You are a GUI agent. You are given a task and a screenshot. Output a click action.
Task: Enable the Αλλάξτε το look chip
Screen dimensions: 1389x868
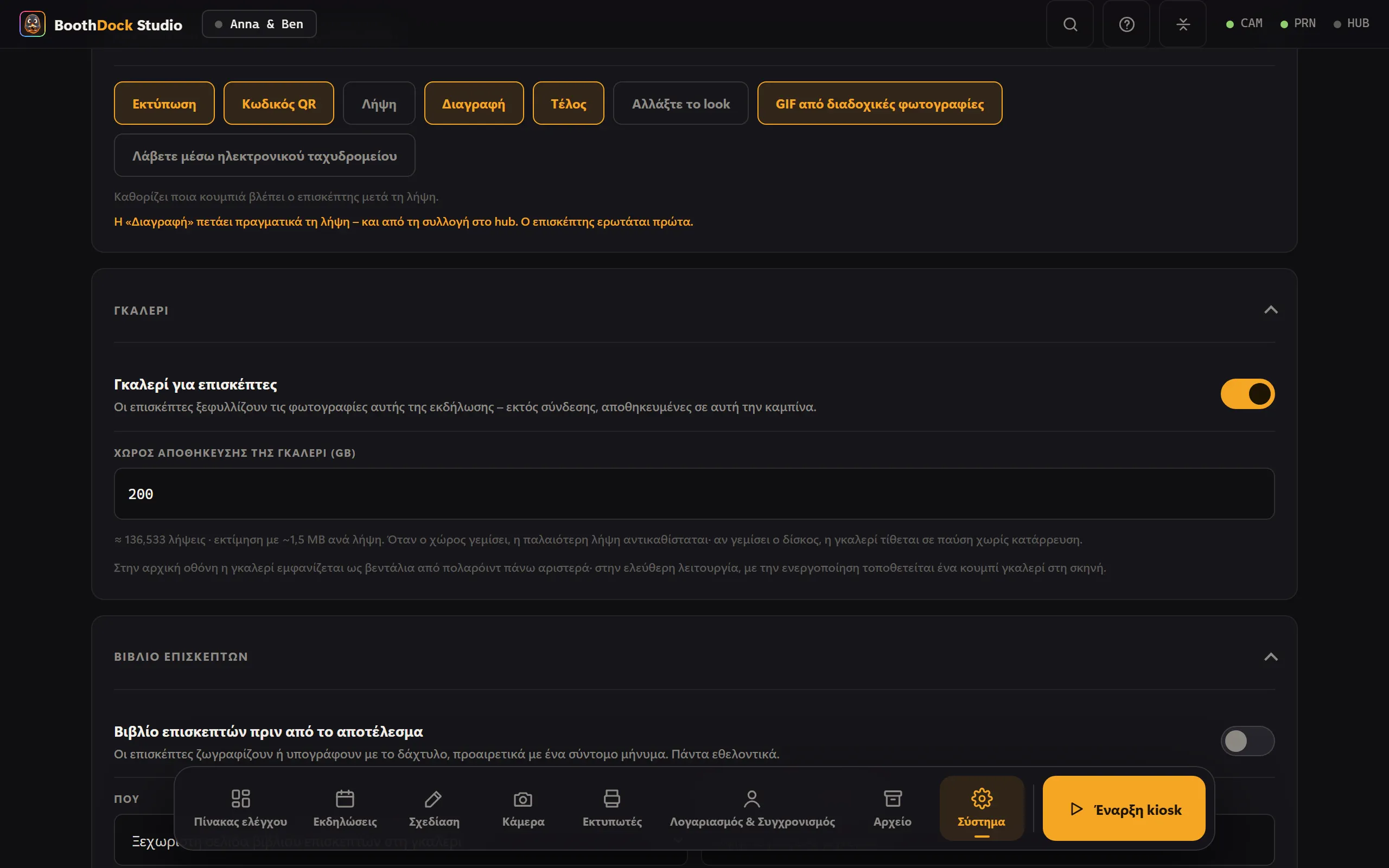click(x=681, y=103)
